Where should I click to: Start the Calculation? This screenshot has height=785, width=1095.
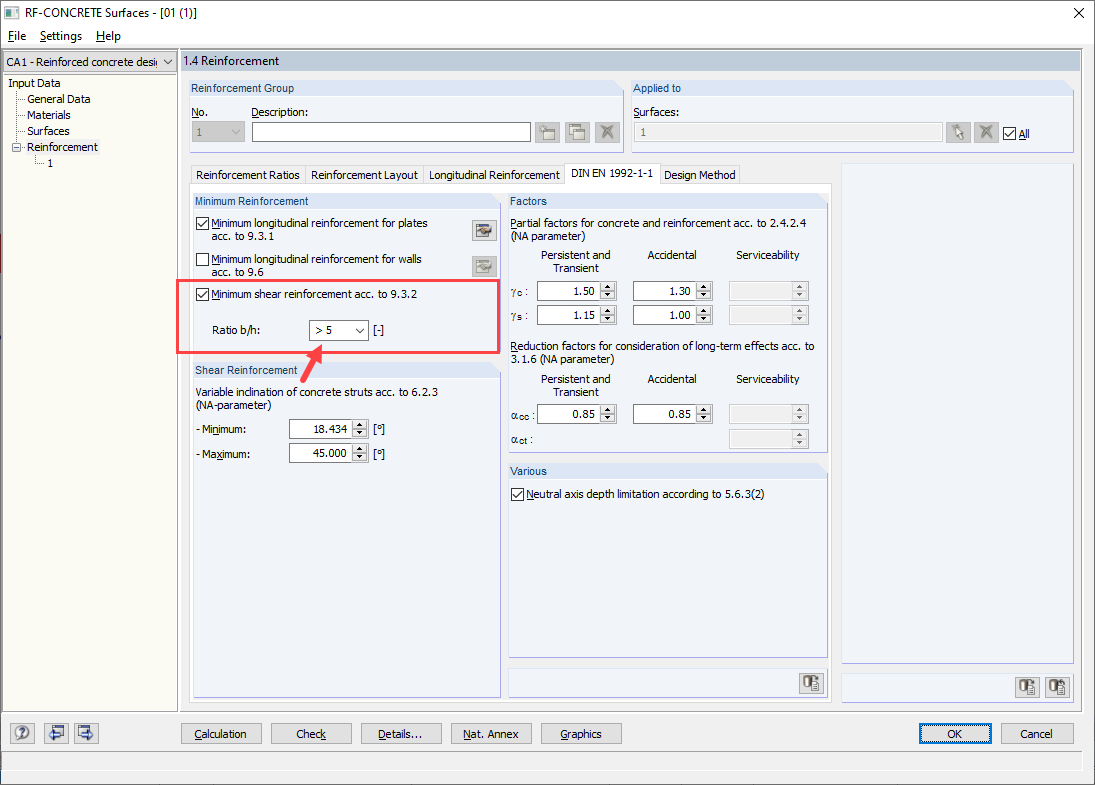pyautogui.click(x=221, y=733)
